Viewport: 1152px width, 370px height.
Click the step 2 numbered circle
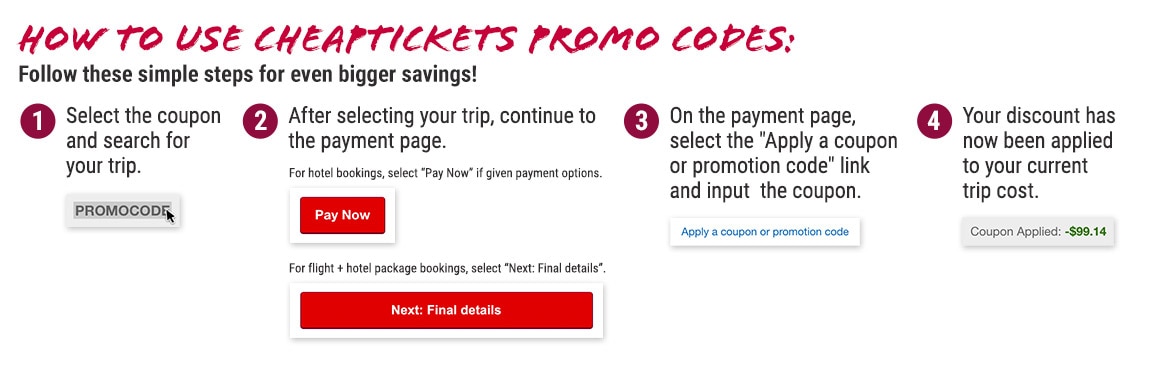tap(260, 121)
